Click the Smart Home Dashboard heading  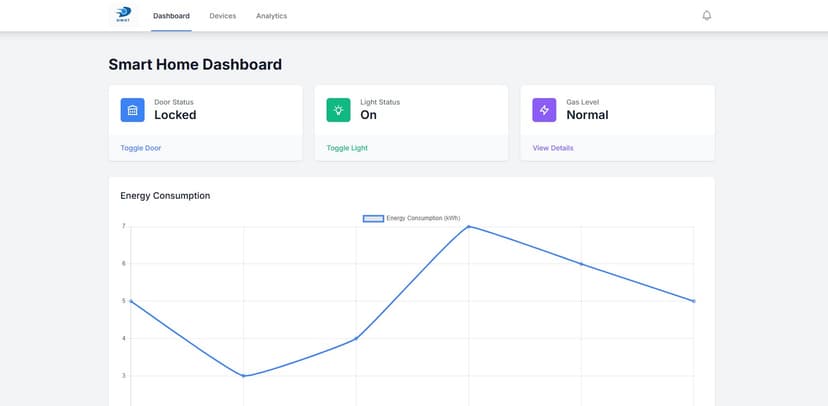[x=195, y=64]
